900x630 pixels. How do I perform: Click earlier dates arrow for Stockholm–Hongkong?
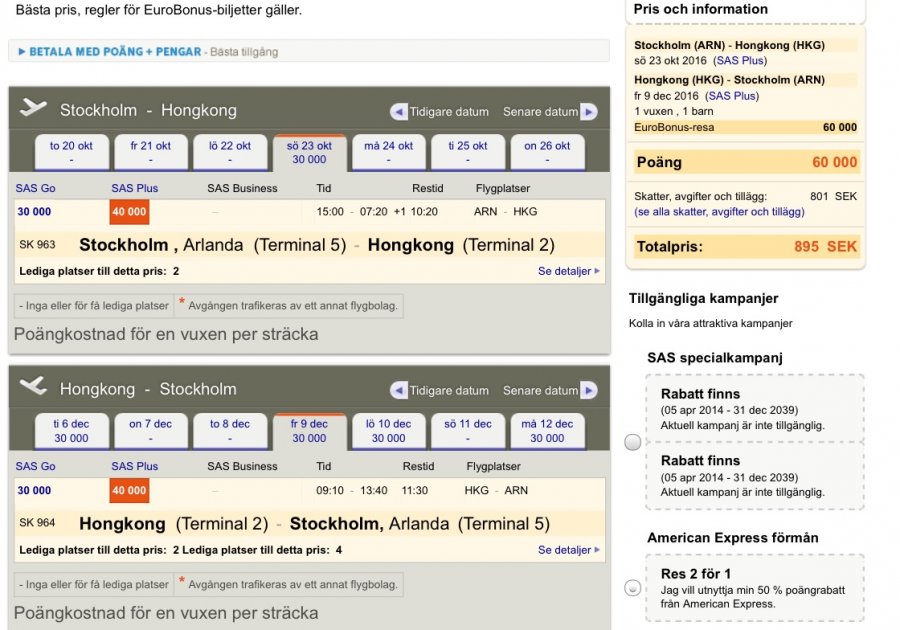399,112
